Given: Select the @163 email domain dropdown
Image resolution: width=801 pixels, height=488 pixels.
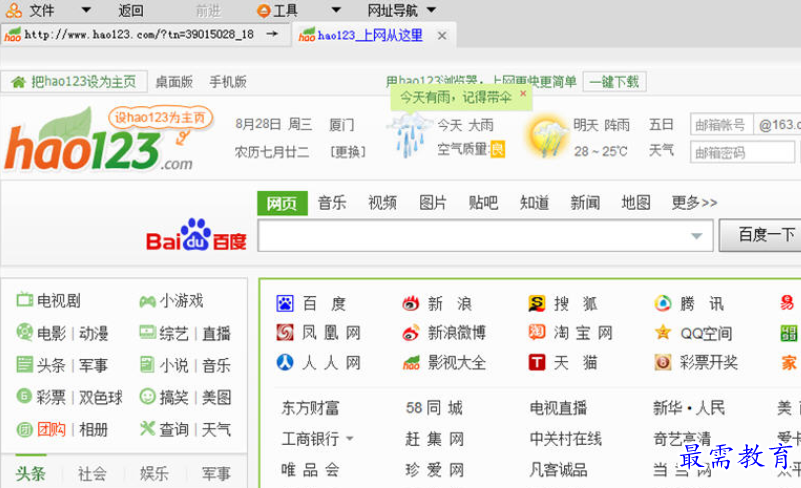Looking at the screenshot, I should [778, 125].
